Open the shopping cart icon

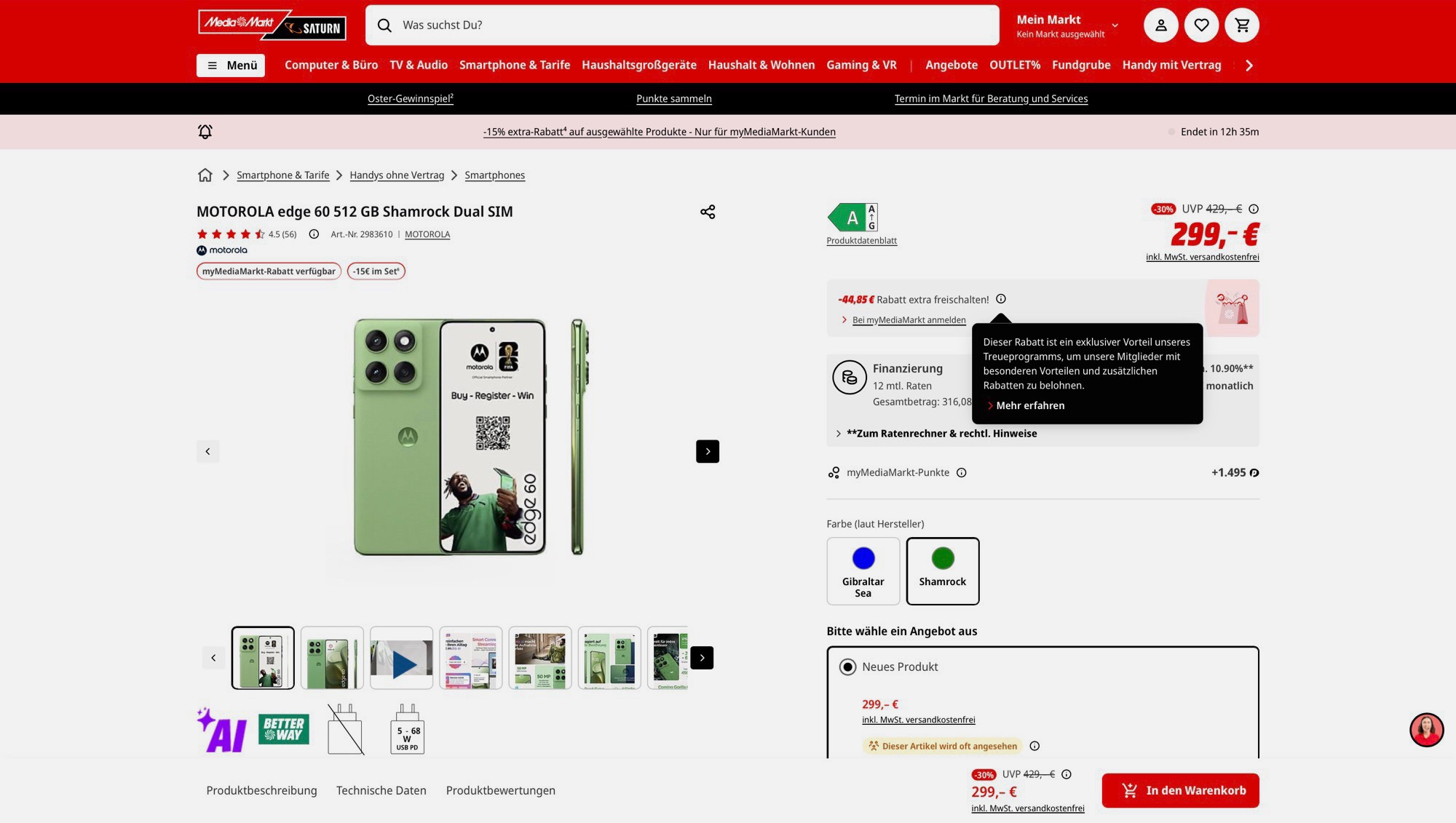(1242, 25)
